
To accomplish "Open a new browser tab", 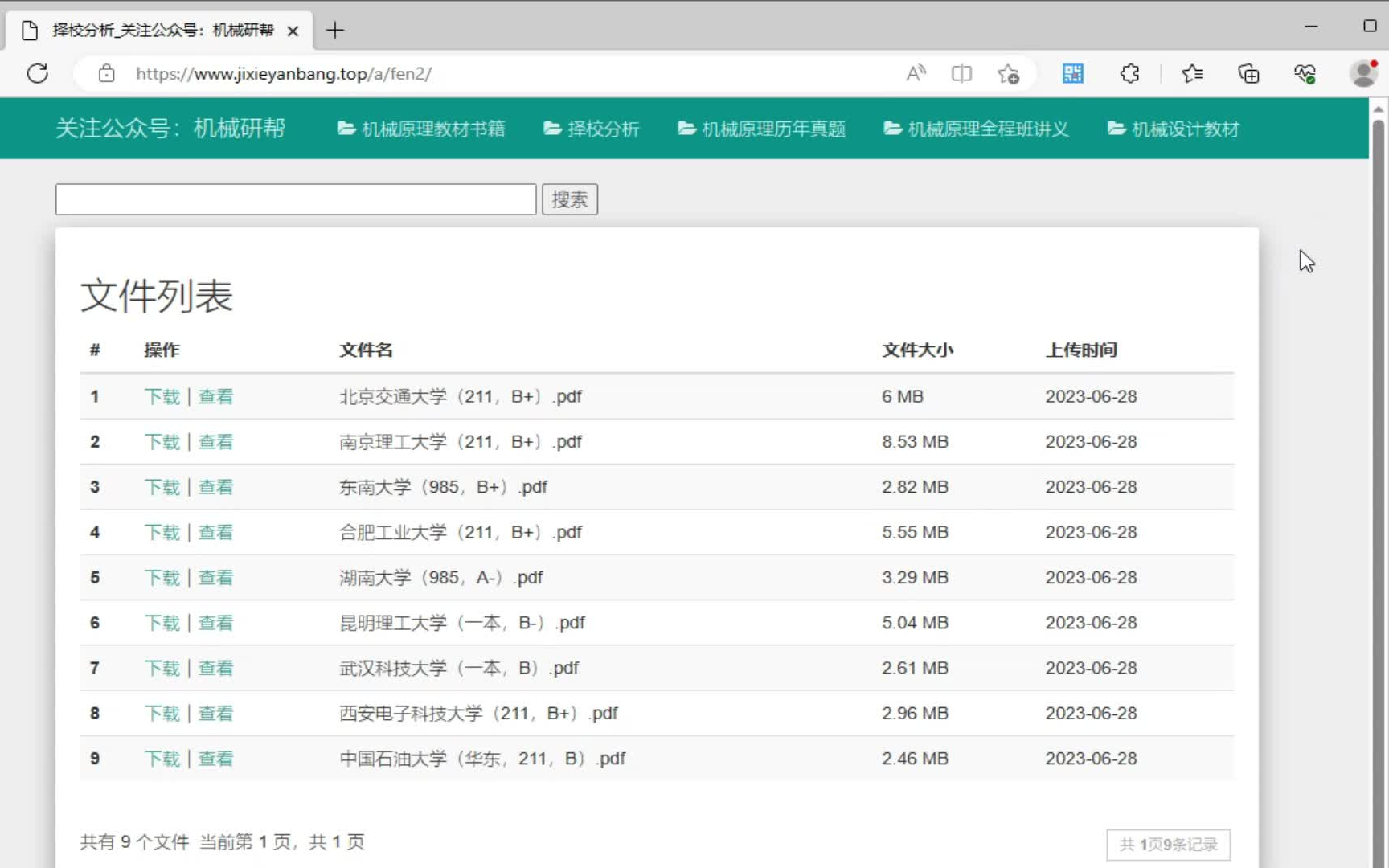I will click(335, 31).
